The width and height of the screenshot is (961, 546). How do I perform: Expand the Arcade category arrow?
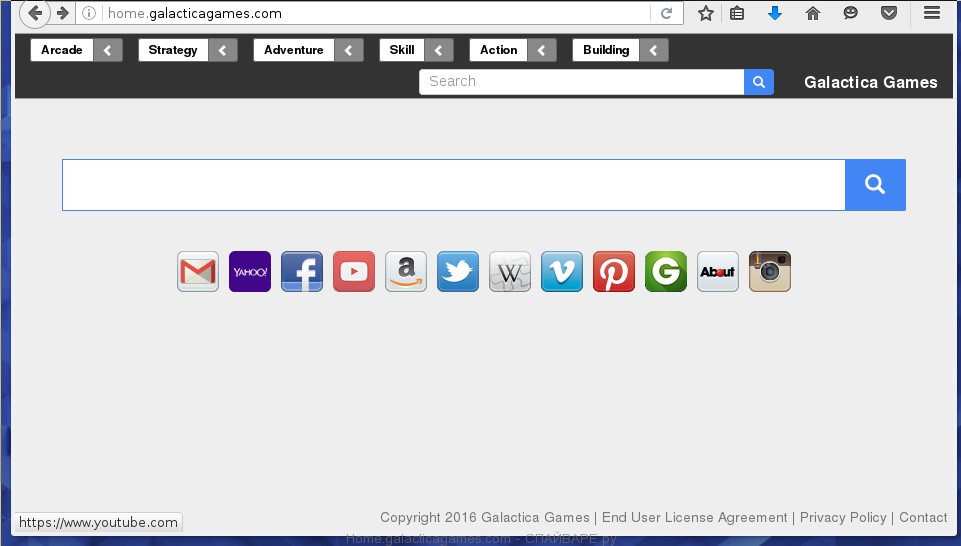[108, 50]
